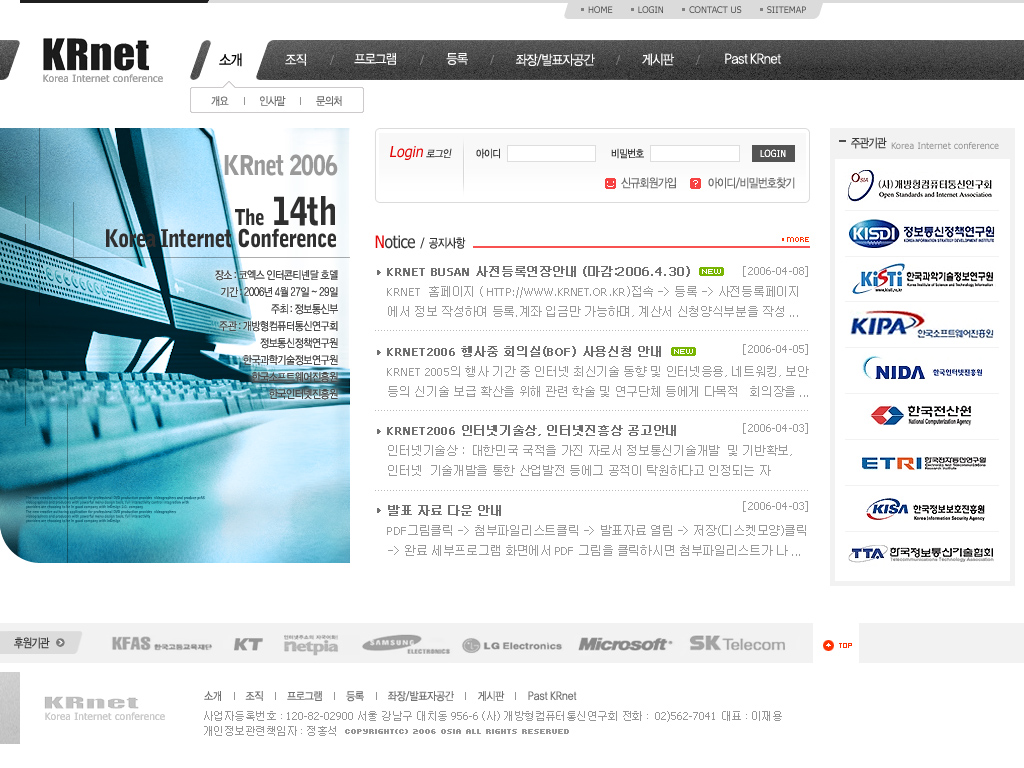Open the KISDI sponsor logo
Image resolution: width=1024 pixels, height=768 pixels.
tap(921, 233)
